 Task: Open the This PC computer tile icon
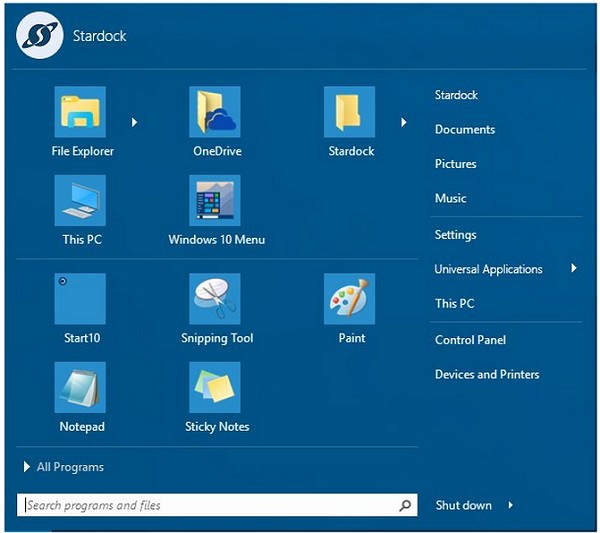(x=80, y=200)
